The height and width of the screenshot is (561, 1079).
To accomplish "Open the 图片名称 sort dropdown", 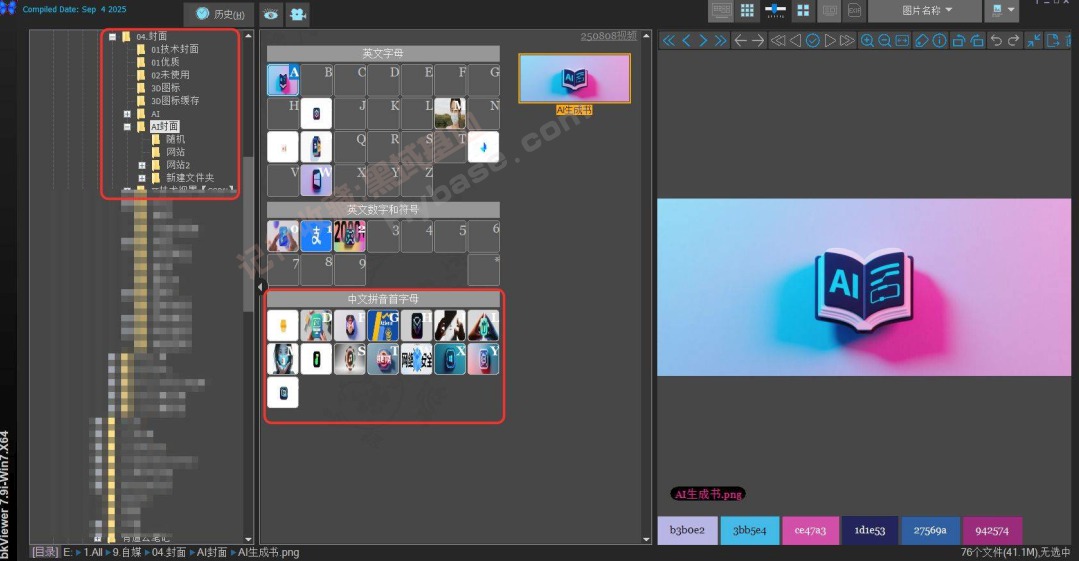I will pos(926,10).
